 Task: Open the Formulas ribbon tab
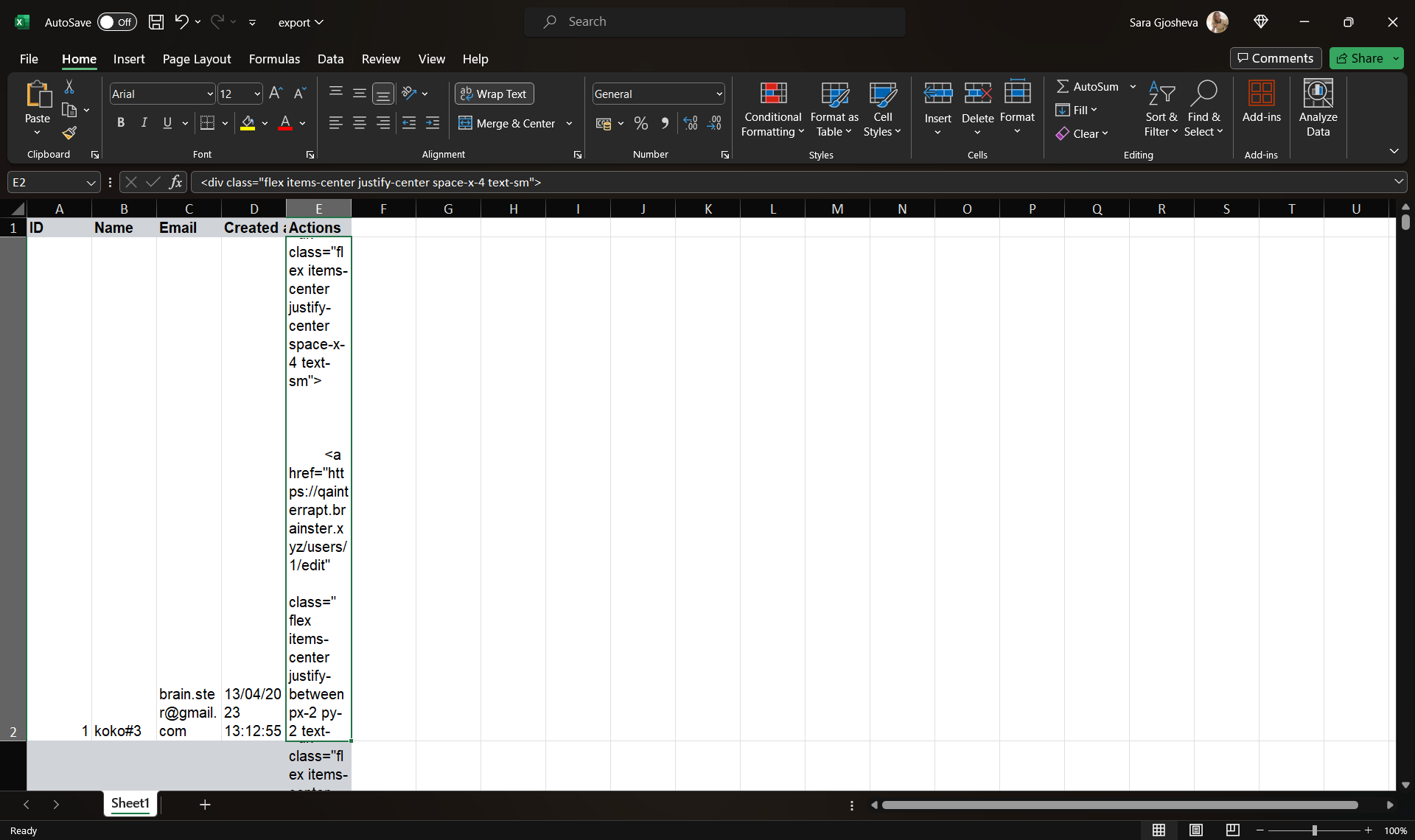click(x=274, y=59)
